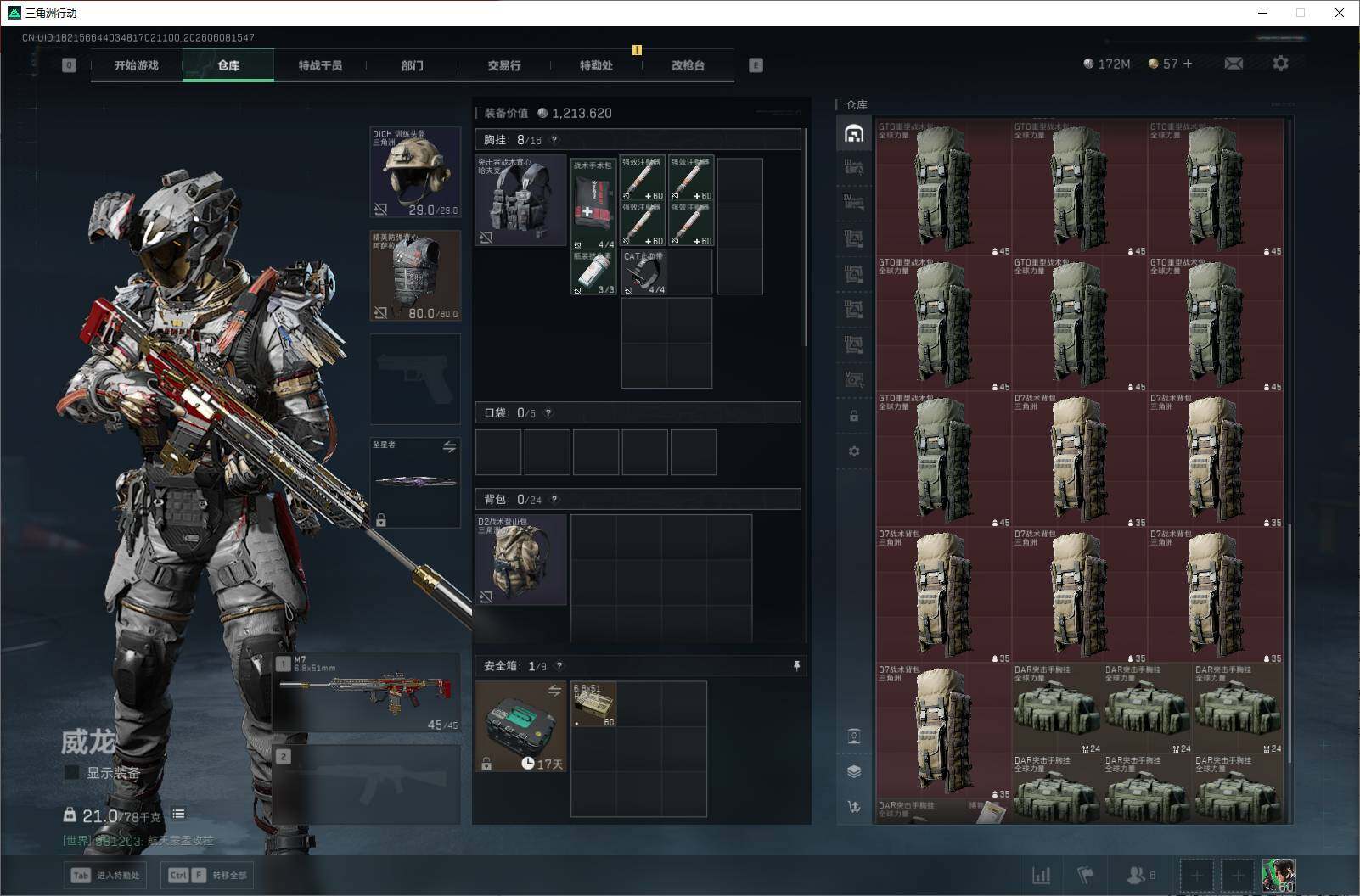Select the DICH 训练头盔 helmet slot
The width and height of the screenshot is (1360, 896).
tap(415, 172)
